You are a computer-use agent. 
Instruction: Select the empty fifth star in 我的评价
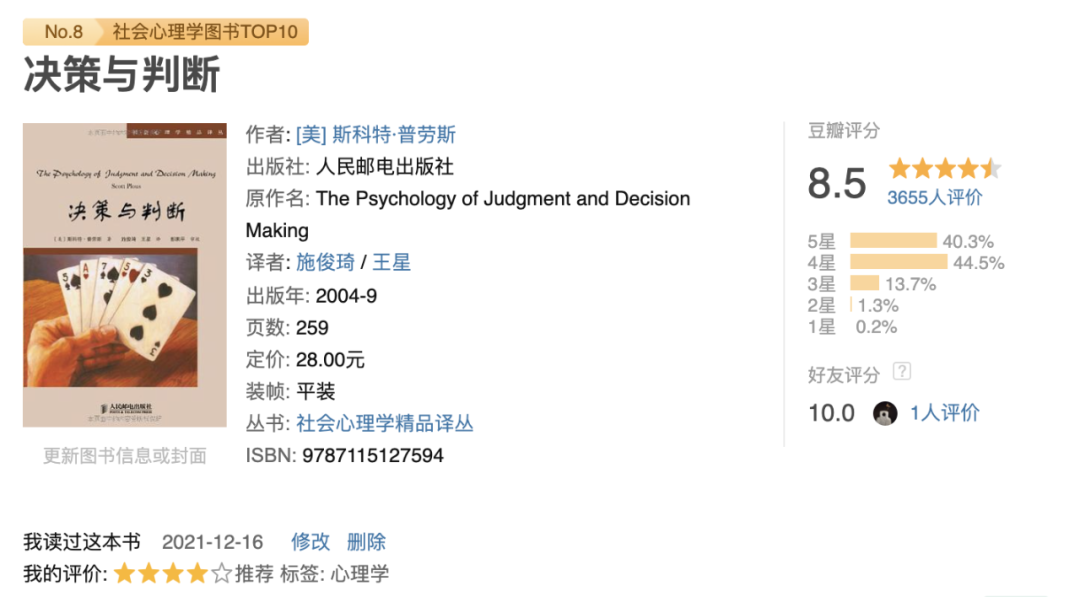(x=221, y=573)
